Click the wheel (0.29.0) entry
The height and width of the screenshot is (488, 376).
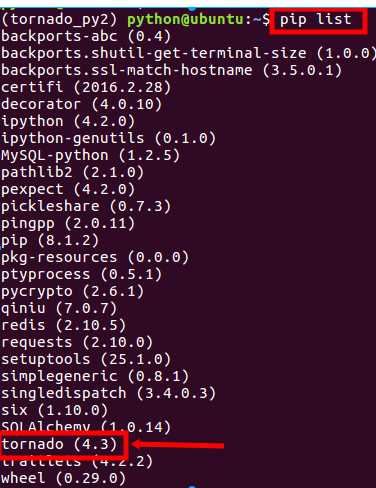(63, 478)
